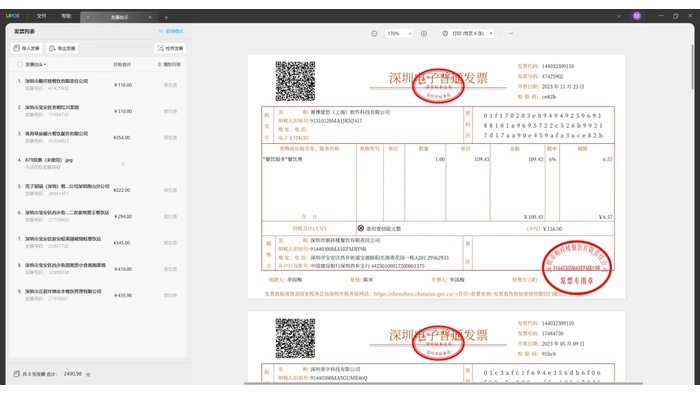Click the ¥435.98 amount
The height and width of the screenshot is (395, 700).
(x=123, y=295)
